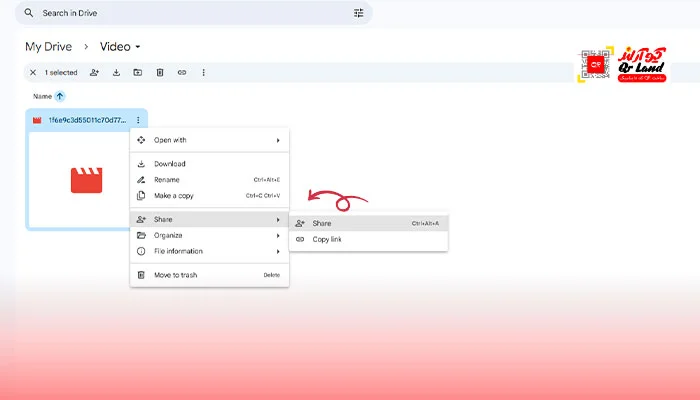Image resolution: width=700 pixels, height=400 pixels.
Task: Click the three-dot menu on video file
Action: click(x=138, y=120)
